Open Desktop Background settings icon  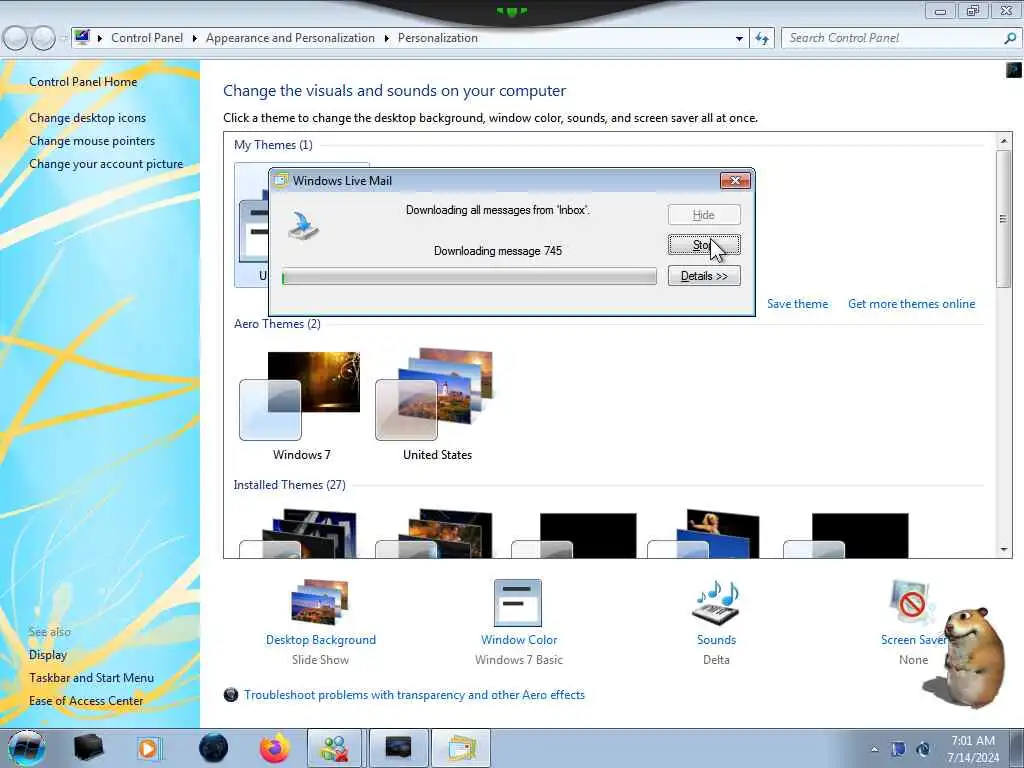[x=320, y=602]
